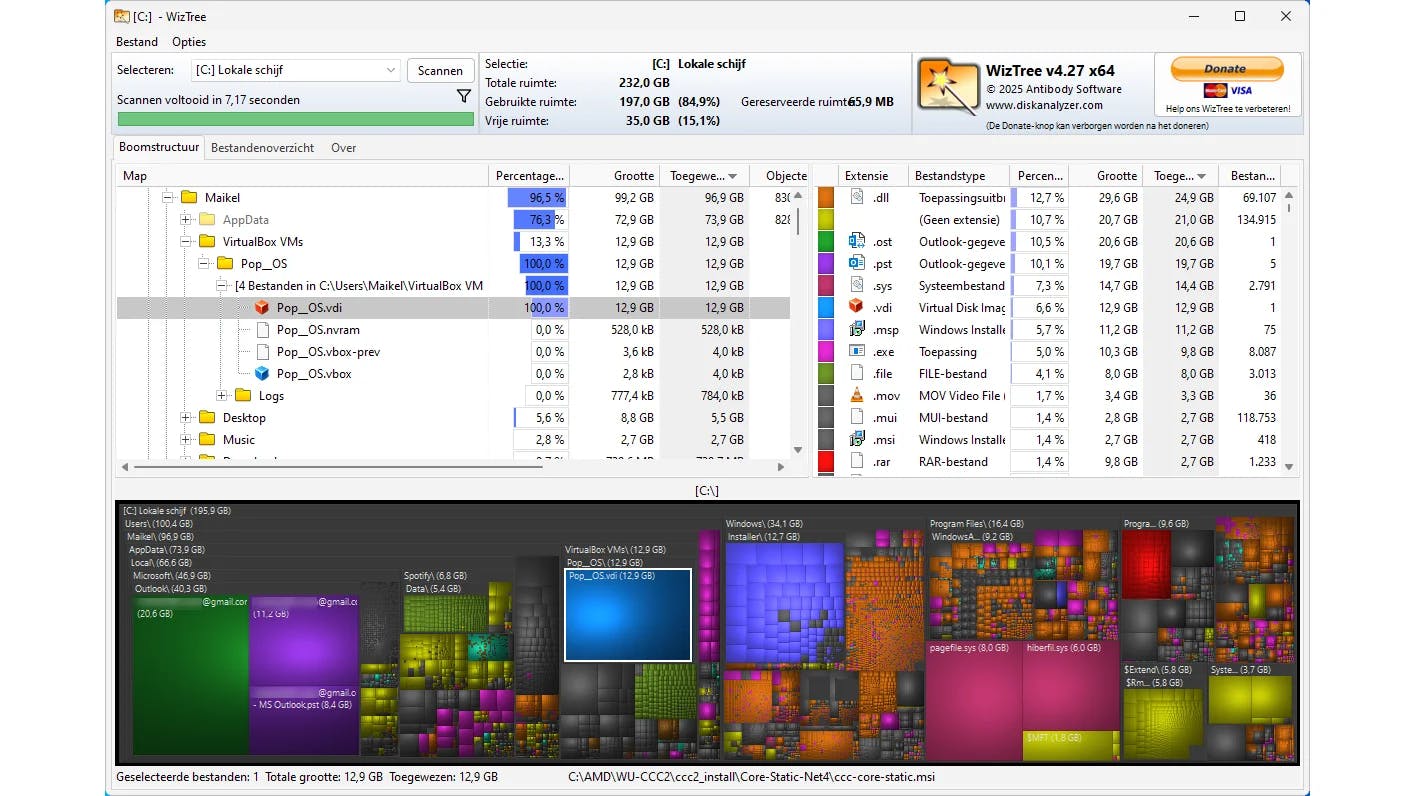Image resolution: width=1415 pixels, height=796 pixels.
Task: Select the $MFT block in the treemap
Action: [1071, 746]
